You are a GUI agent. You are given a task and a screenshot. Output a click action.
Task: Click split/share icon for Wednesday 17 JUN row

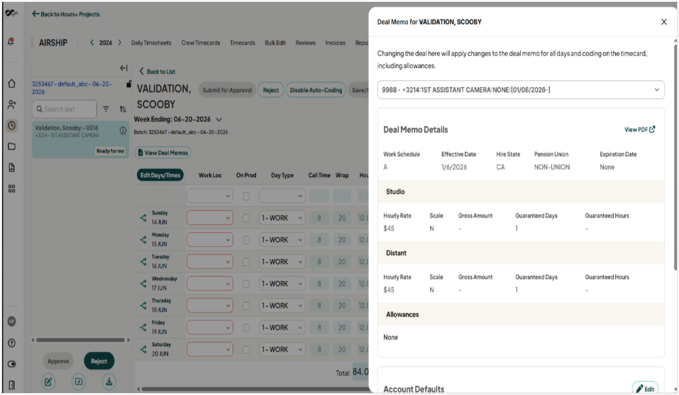click(x=143, y=284)
